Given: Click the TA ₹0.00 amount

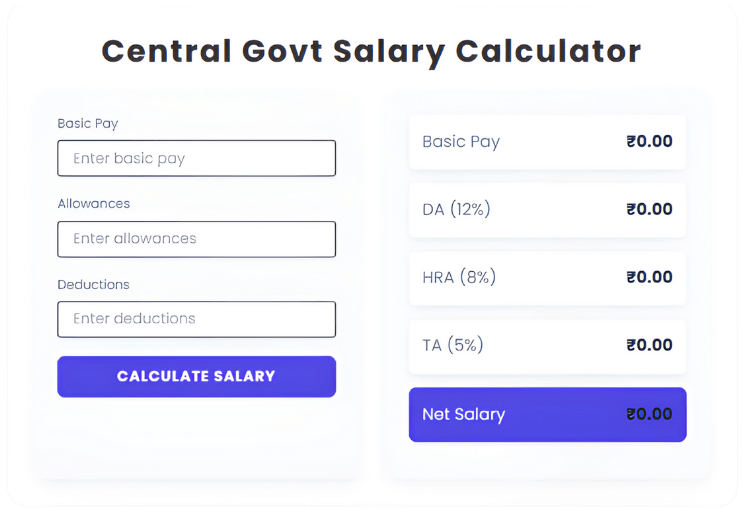Looking at the screenshot, I should click(649, 345).
